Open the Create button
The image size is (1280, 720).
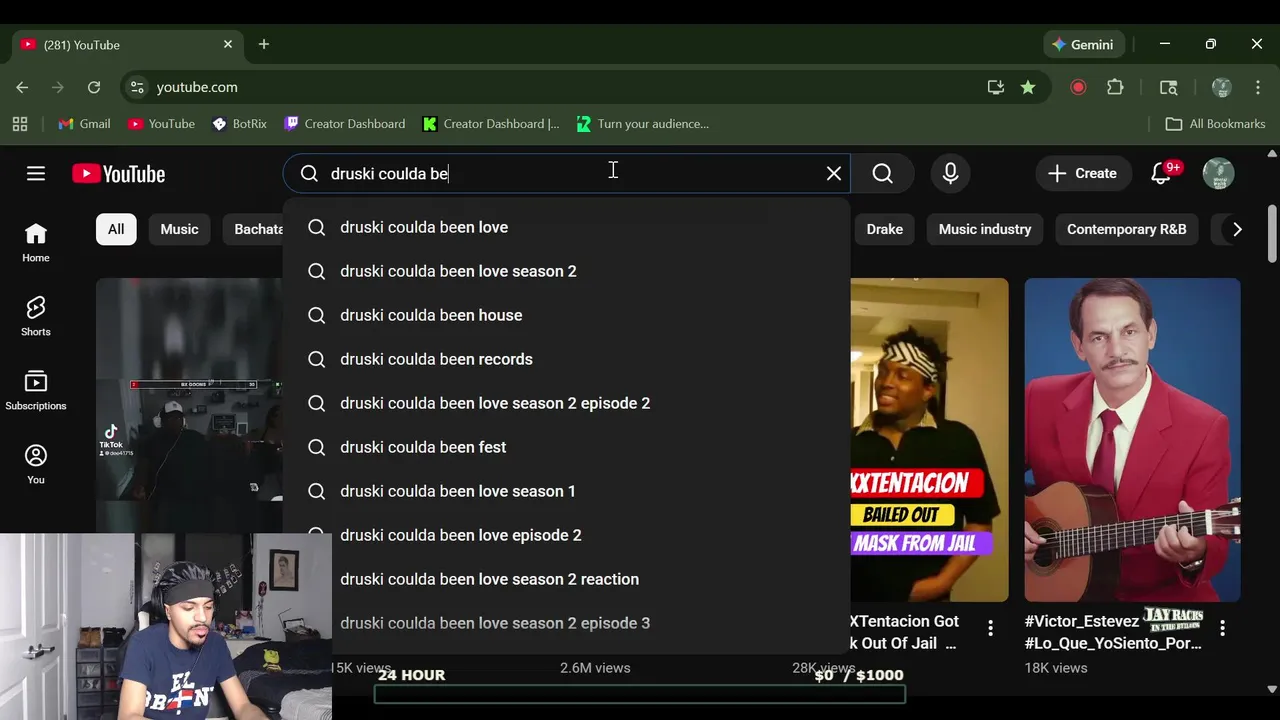[x=1082, y=173]
